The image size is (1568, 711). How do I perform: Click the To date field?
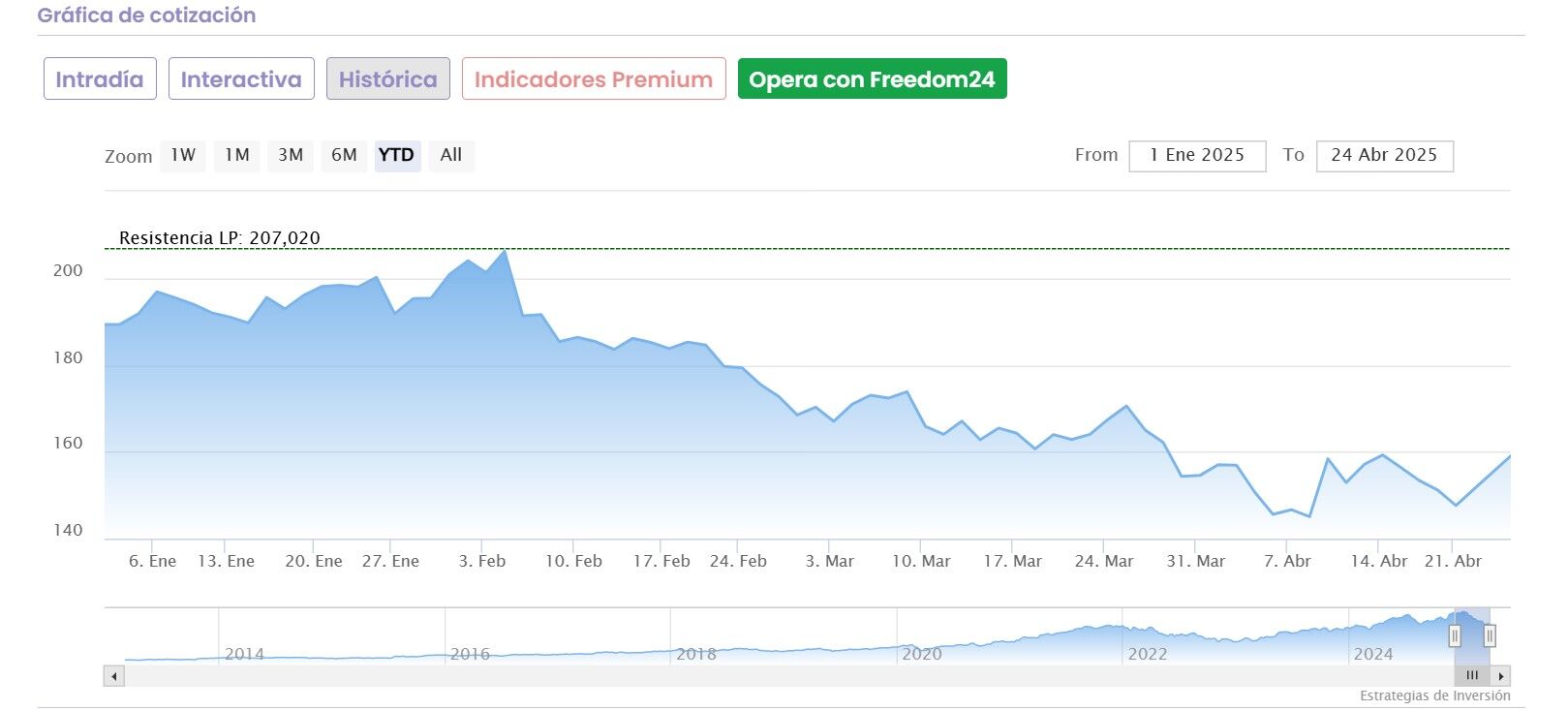point(1384,156)
